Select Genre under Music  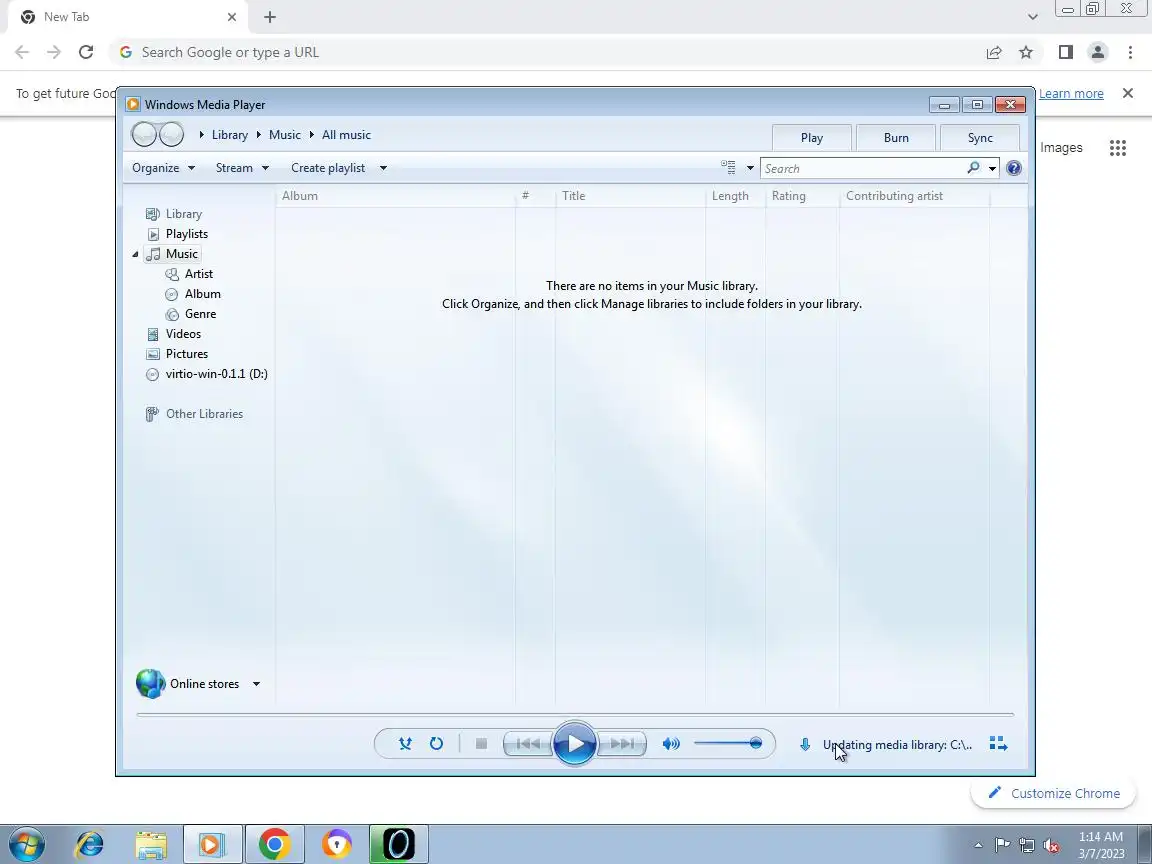(x=200, y=314)
